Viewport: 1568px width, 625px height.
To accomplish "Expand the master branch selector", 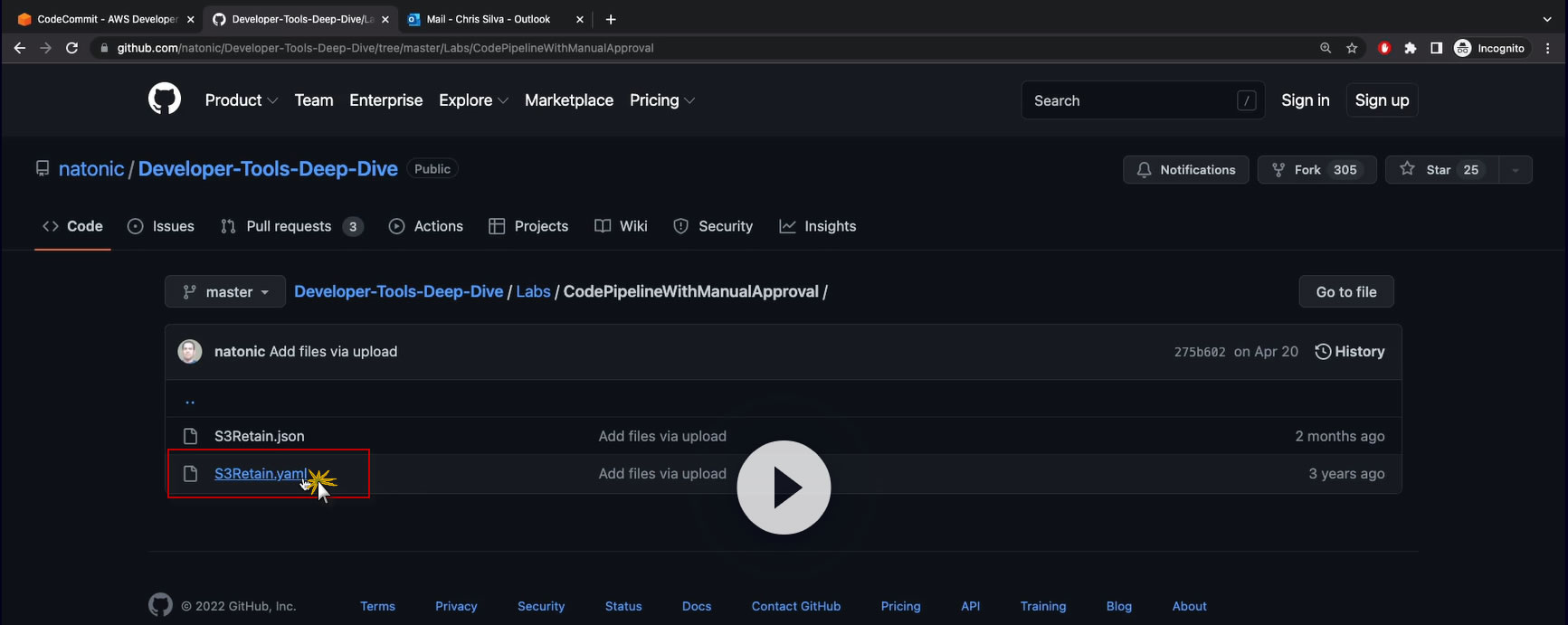I will (x=225, y=292).
